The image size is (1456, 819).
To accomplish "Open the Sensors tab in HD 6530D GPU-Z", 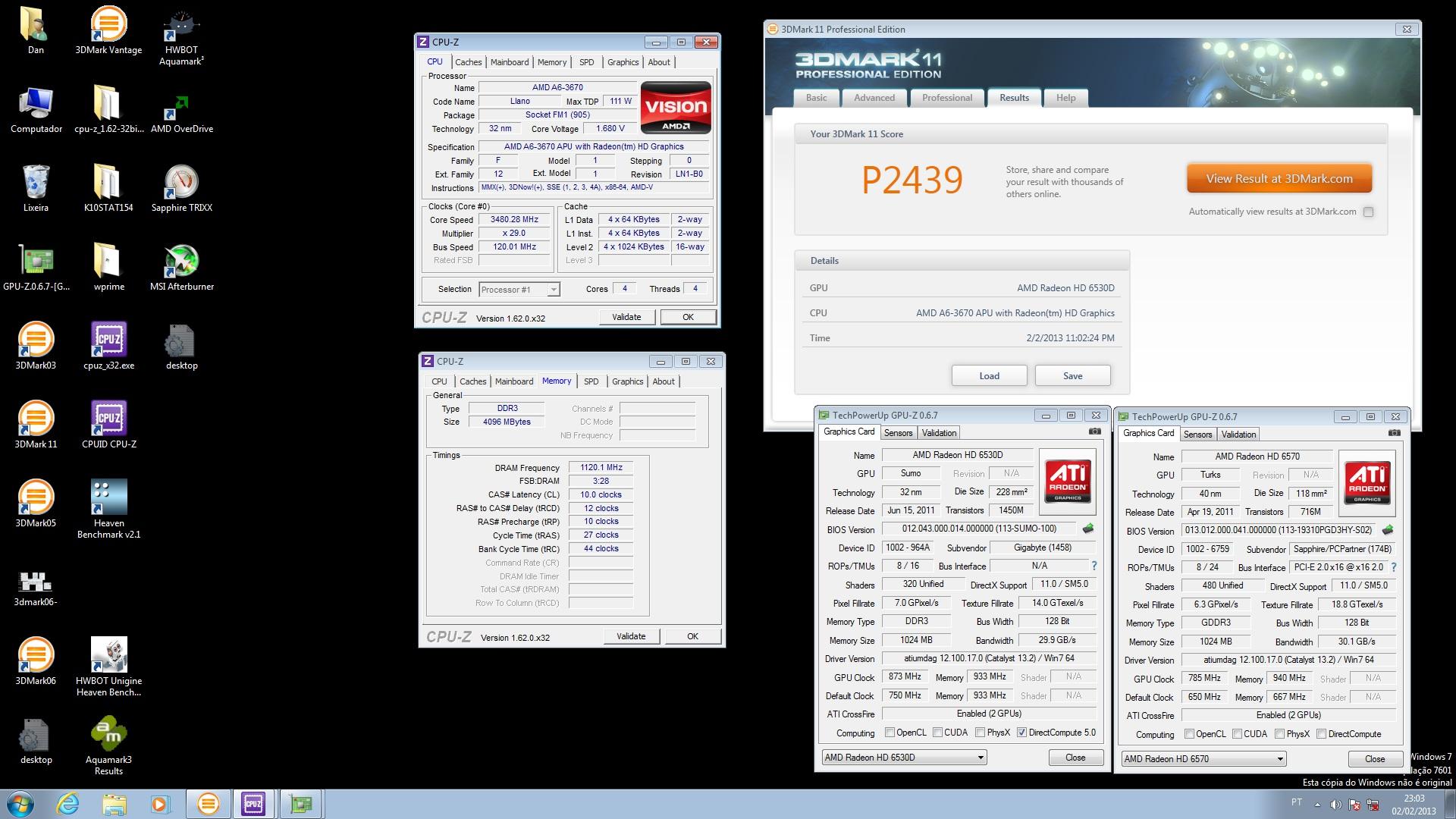I will 898,433.
